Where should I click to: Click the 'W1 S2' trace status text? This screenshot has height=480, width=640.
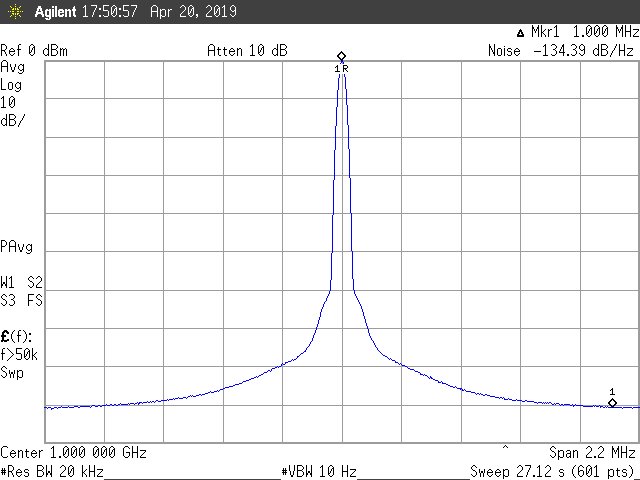click(x=21, y=282)
